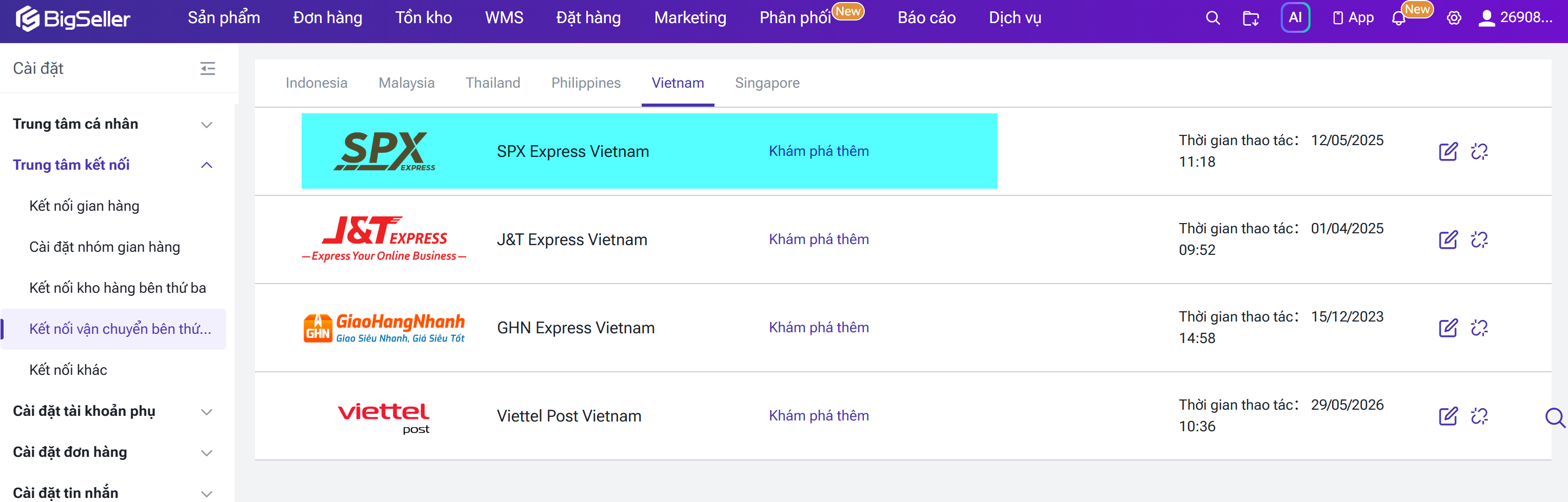Click Khám phá thêm for SPX Express
1568x502 pixels.
point(819,151)
